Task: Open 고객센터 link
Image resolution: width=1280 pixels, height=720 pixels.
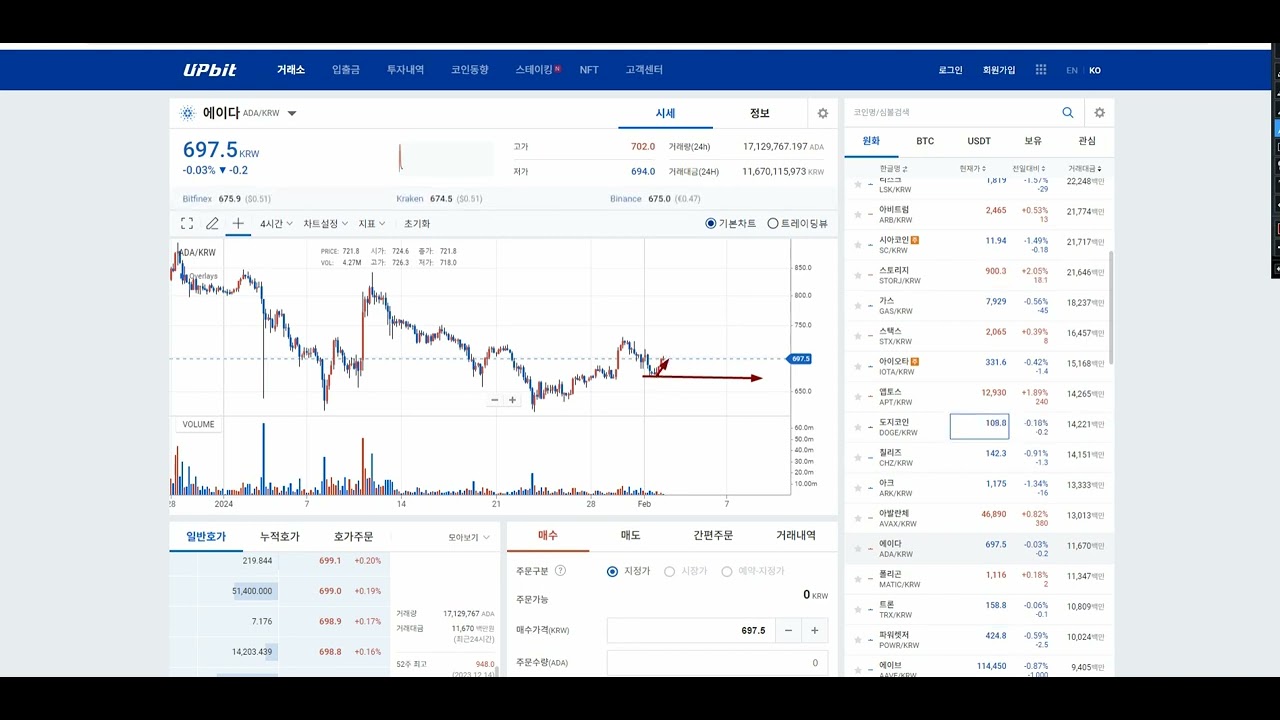Action: coord(644,70)
